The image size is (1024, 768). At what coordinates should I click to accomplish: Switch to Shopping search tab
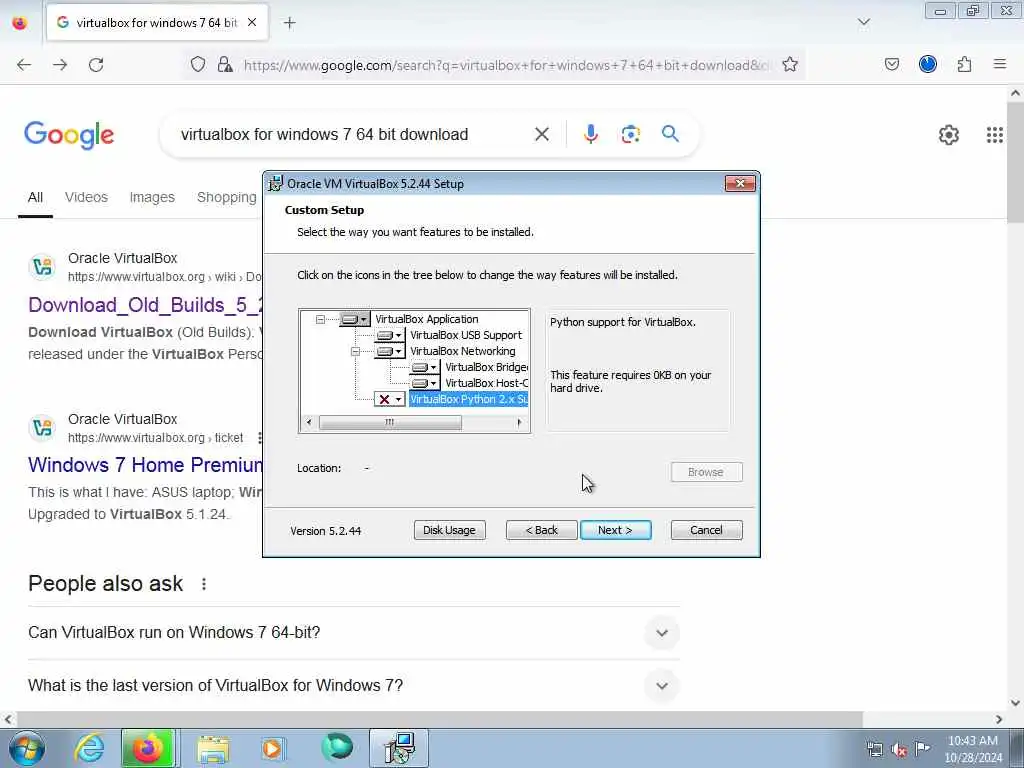pyautogui.click(x=227, y=197)
